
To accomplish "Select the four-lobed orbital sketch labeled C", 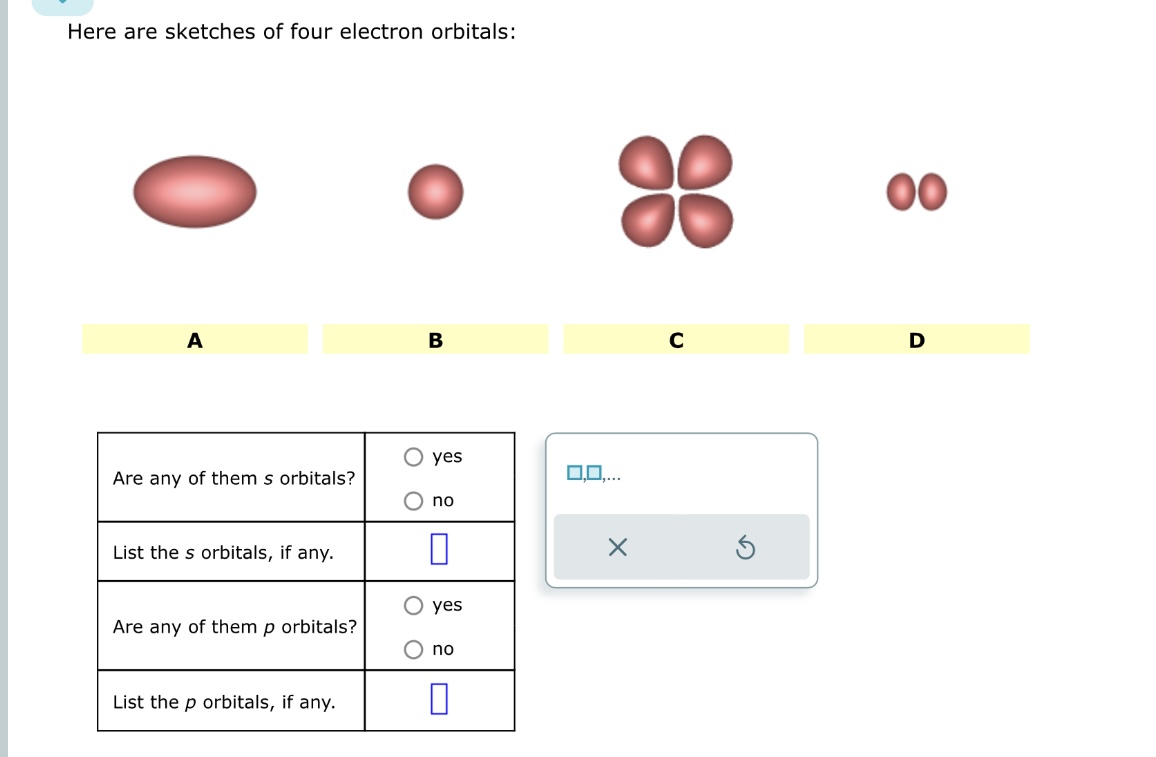I will coord(676,192).
